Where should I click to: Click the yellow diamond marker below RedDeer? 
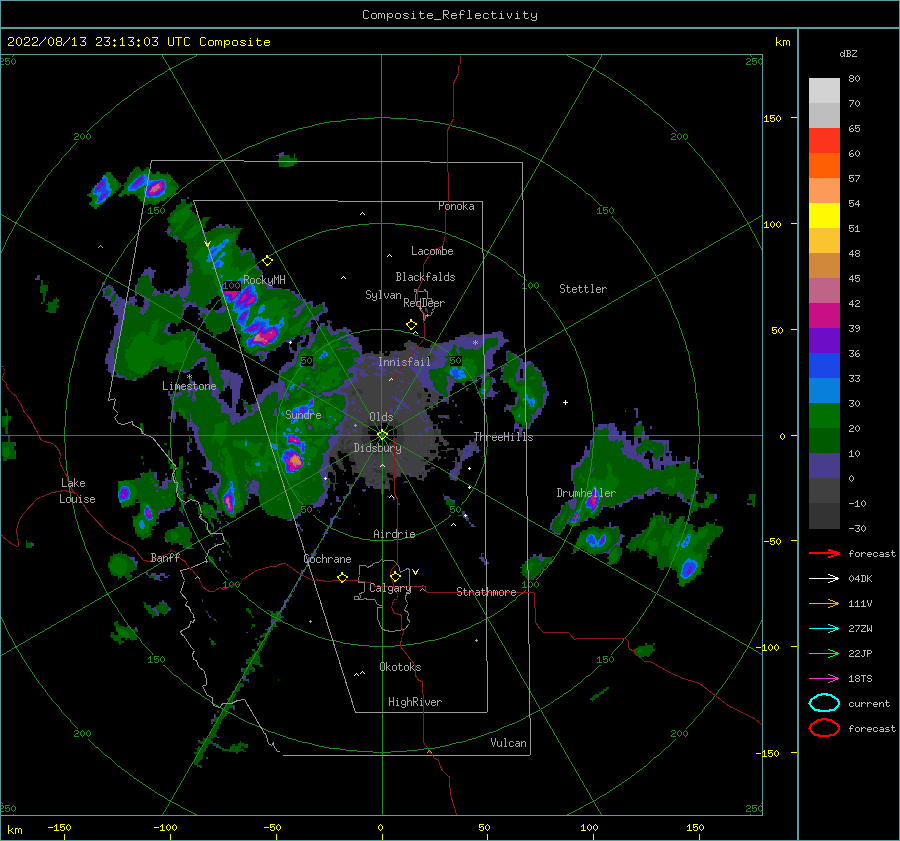click(412, 325)
